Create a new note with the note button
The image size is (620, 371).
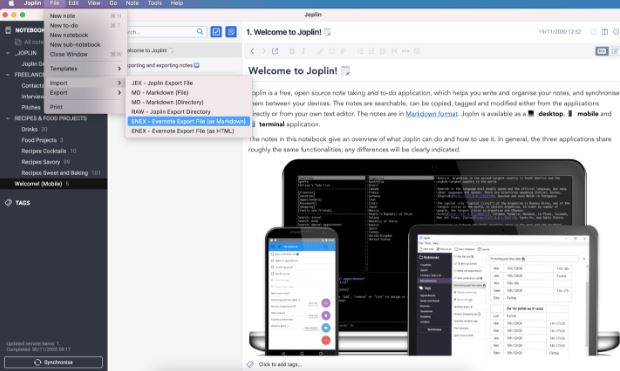click(231, 31)
